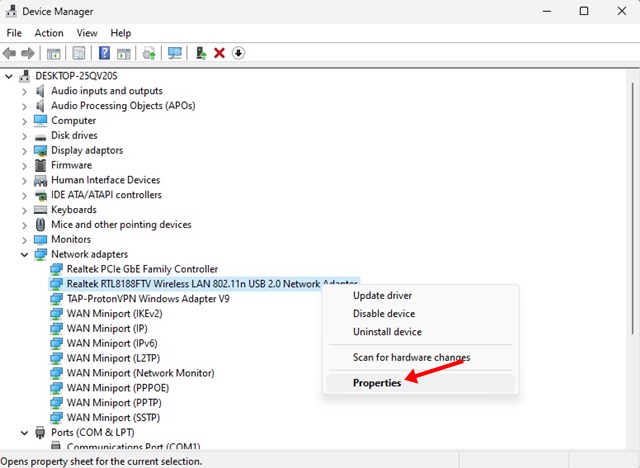Choose Uninstall device in context menu
The width and height of the screenshot is (640, 468).
420,331
